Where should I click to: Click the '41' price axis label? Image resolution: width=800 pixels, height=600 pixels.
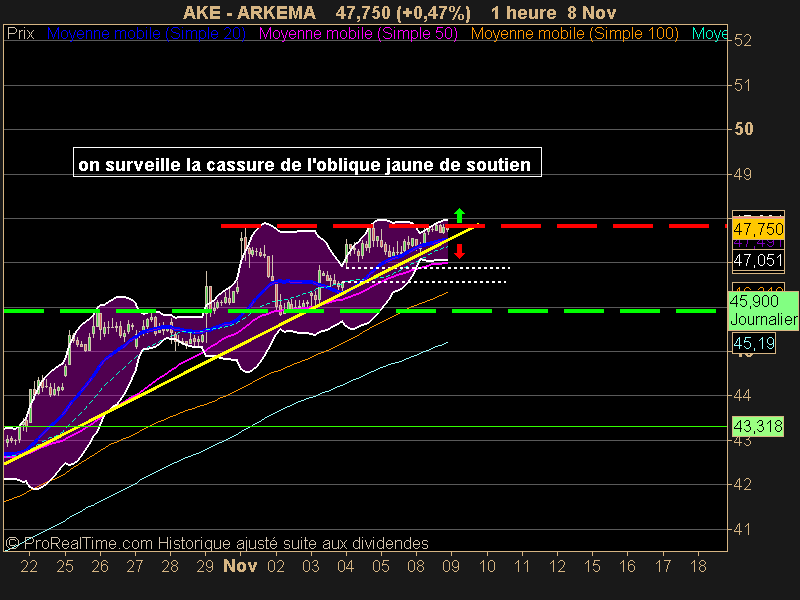point(743,530)
